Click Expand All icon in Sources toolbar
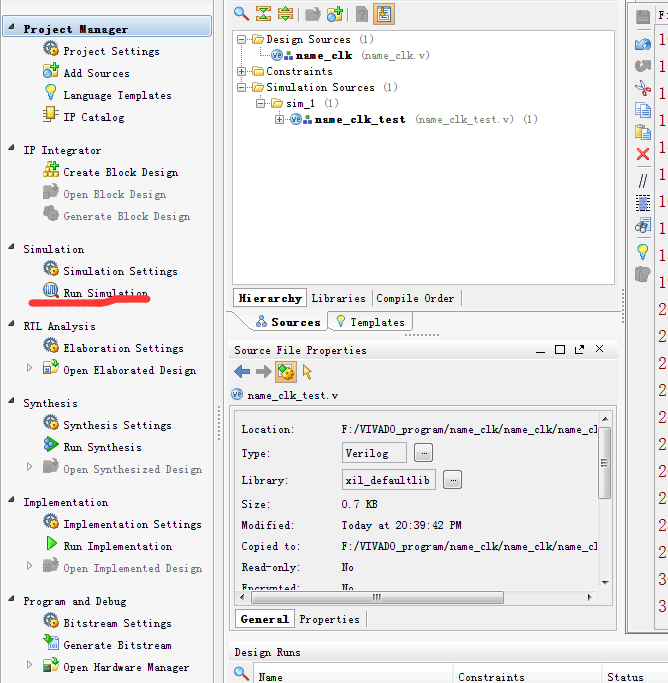668x683 pixels. coord(285,14)
